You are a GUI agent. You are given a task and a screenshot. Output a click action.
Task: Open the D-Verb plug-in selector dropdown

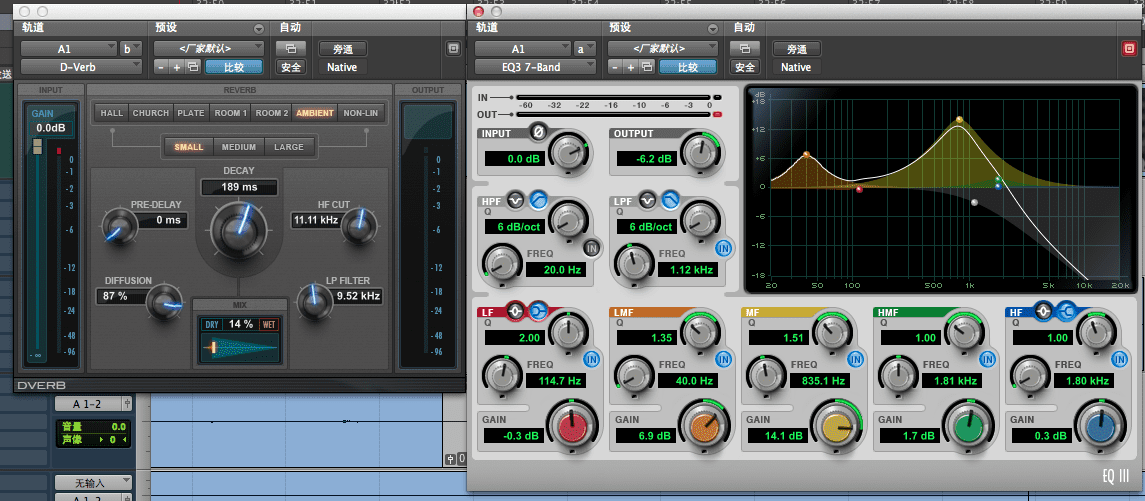pyautogui.click(x=81, y=67)
